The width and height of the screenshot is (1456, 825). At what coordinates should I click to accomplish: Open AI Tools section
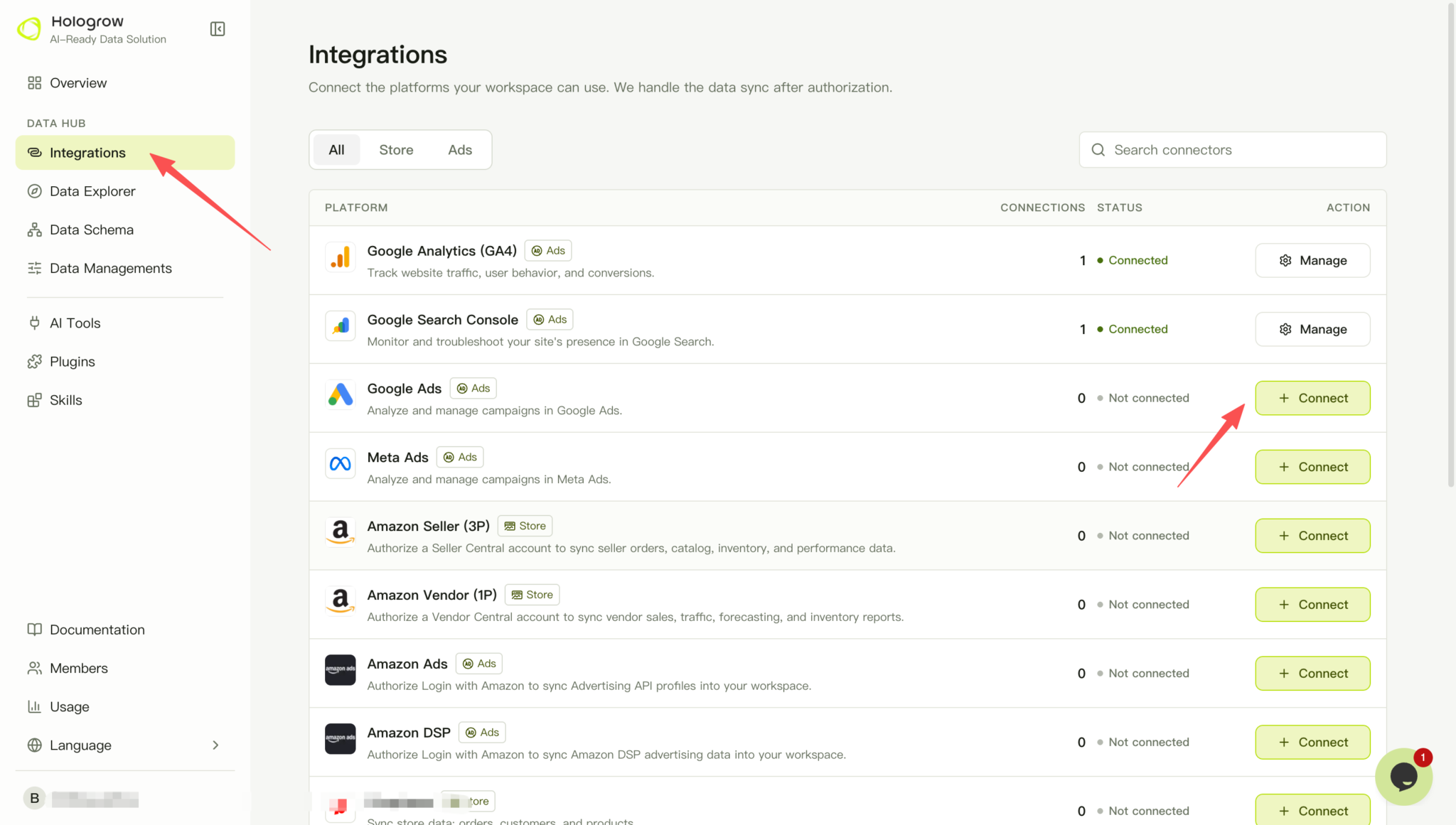point(125,323)
